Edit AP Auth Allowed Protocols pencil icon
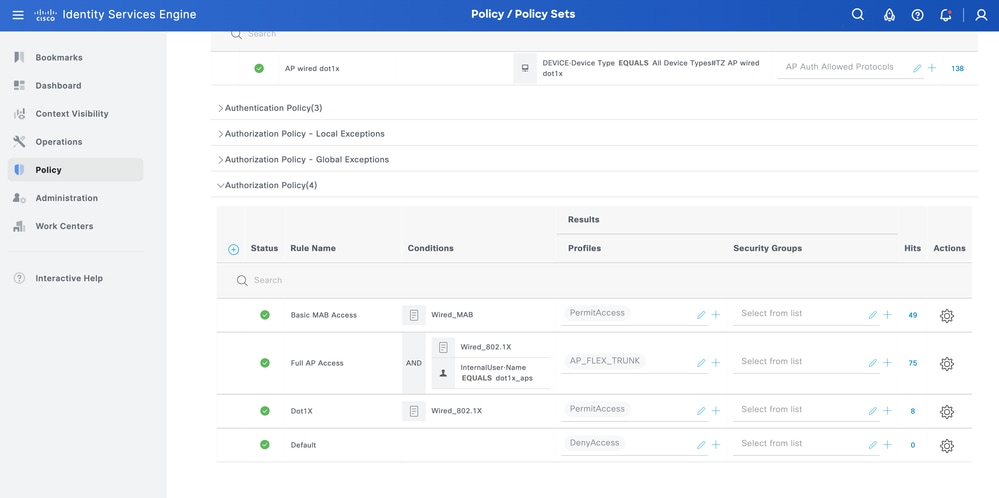 [917, 68]
